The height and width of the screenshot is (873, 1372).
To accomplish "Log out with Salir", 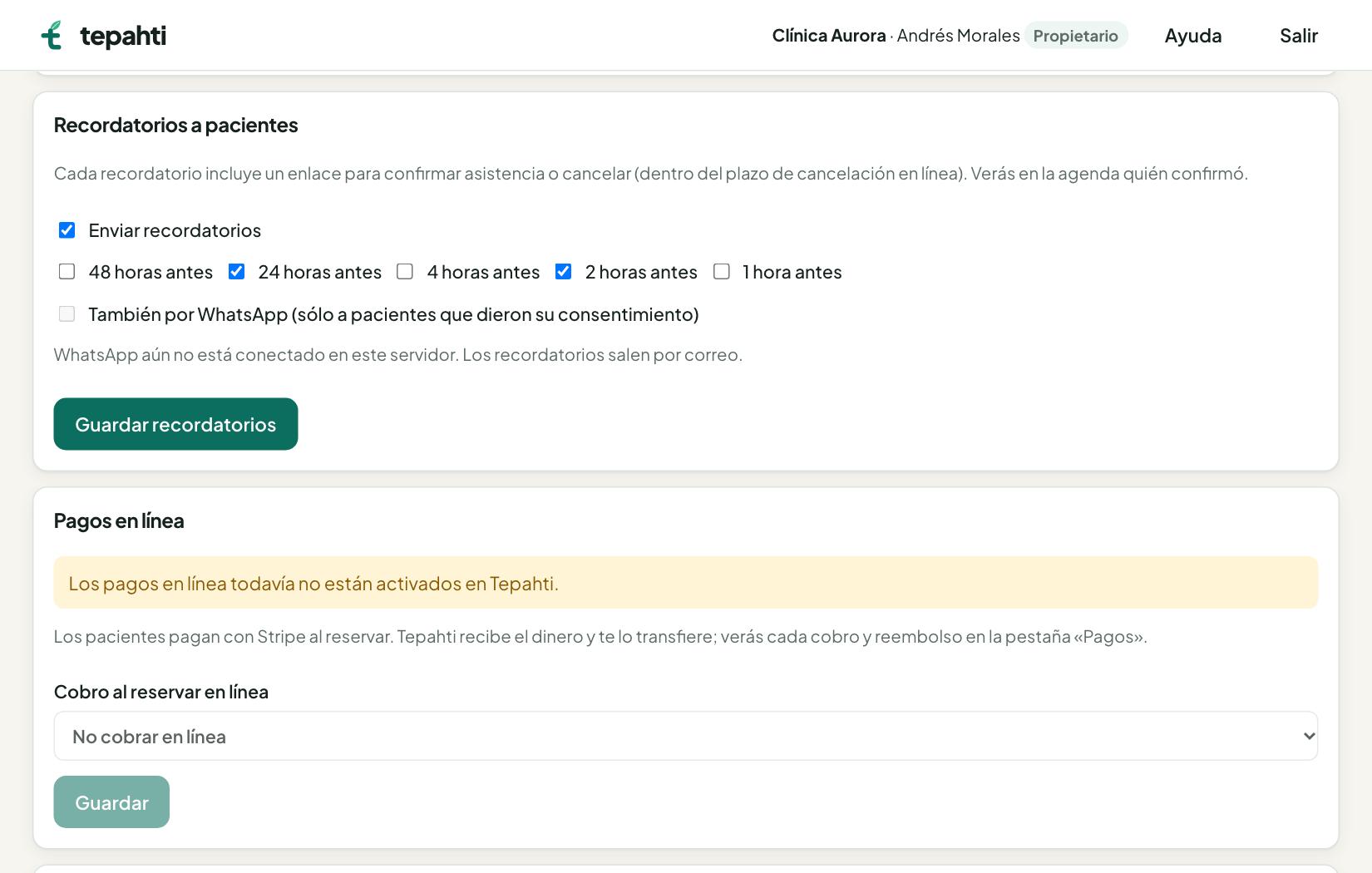I will coord(1298,35).
